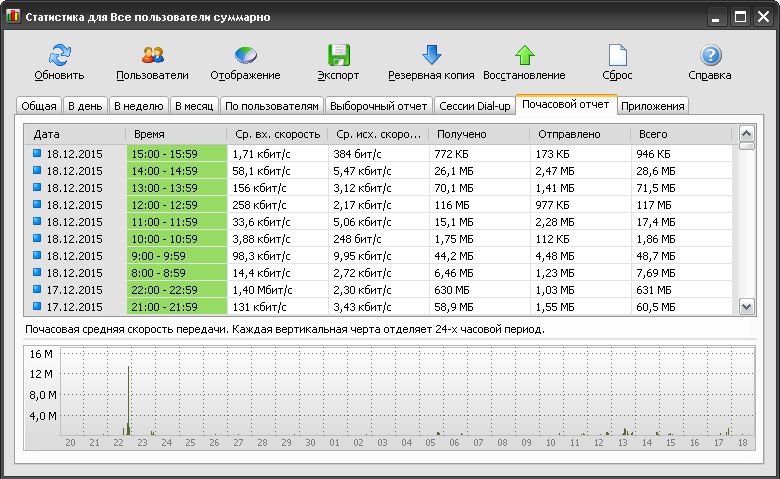Open the Приложения tab
780x479 pixels.
653,106
